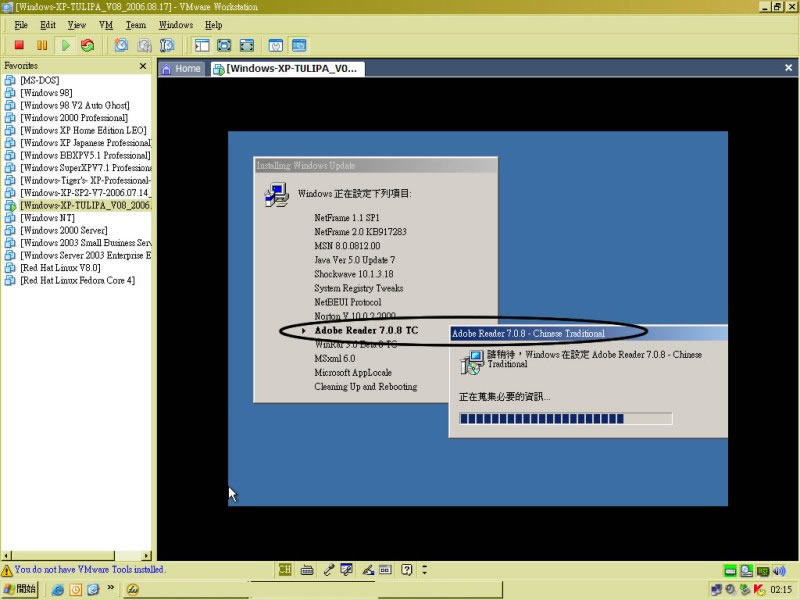Open the Windows menu
The image size is (800, 600).
[x=176, y=25]
